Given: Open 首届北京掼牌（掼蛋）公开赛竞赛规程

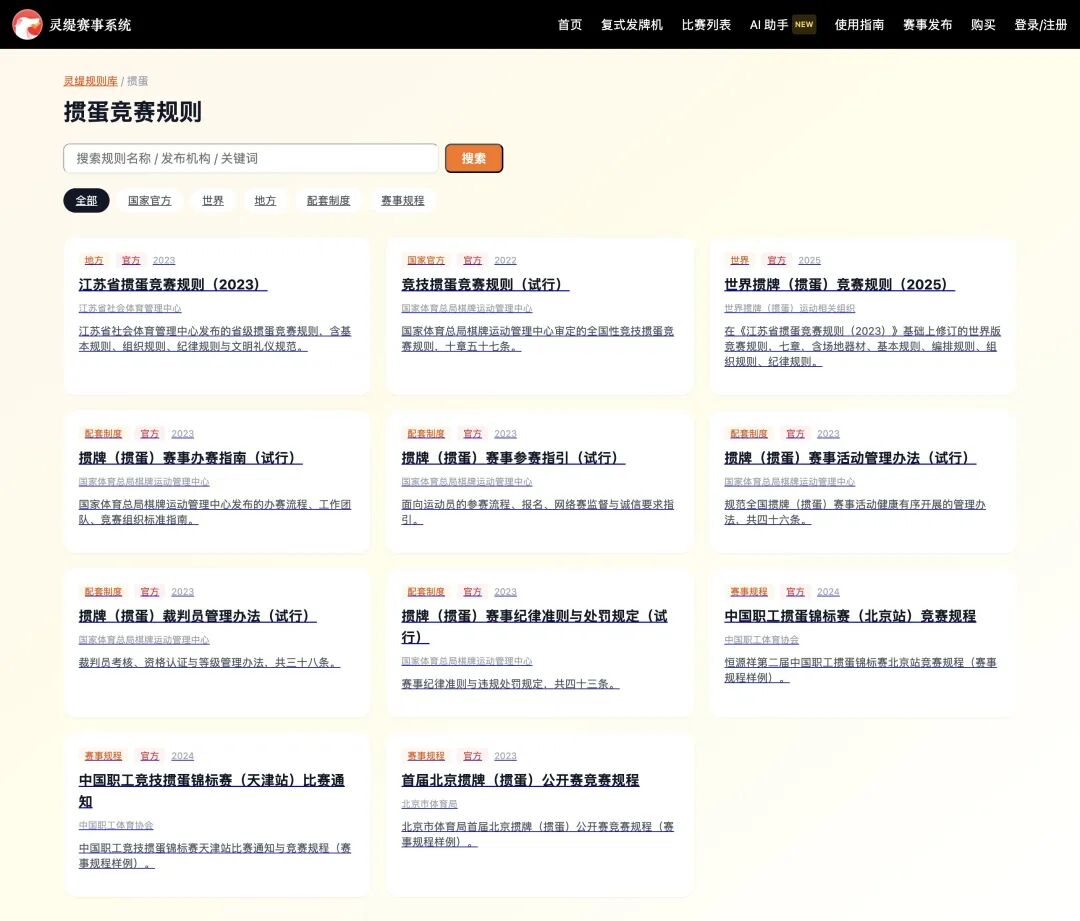Looking at the screenshot, I should (x=521, y=780).
